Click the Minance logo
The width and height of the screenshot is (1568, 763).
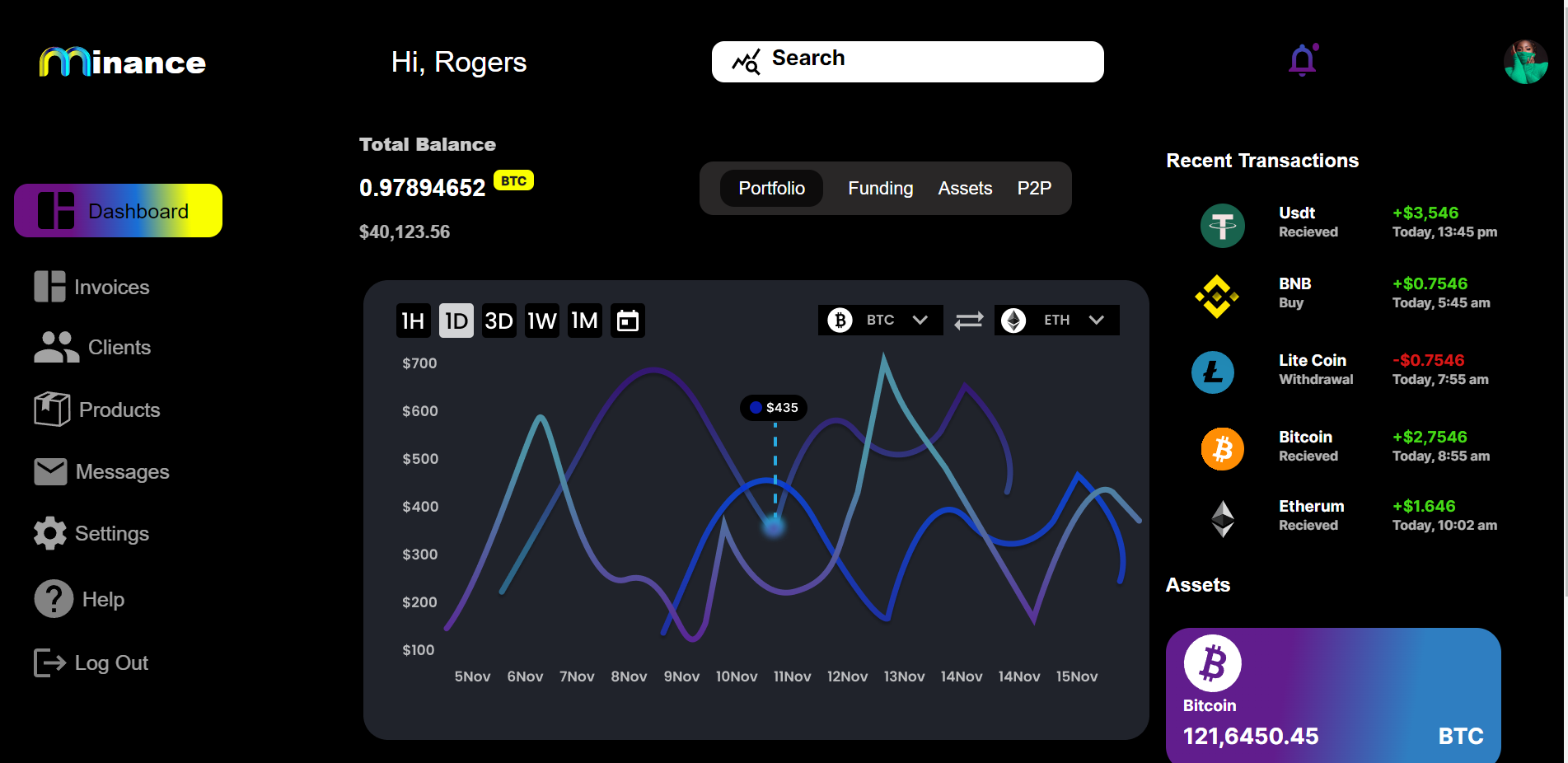coord(123,62)
